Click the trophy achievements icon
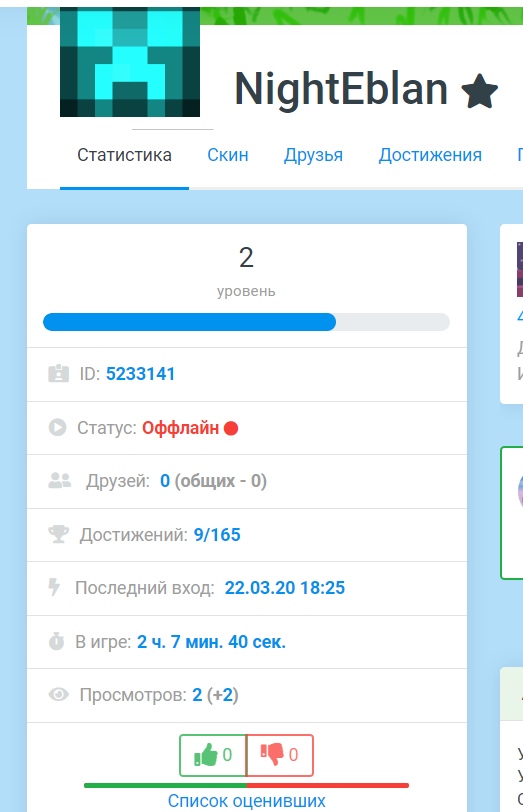The image size is (523, 812). pos(59,534)
